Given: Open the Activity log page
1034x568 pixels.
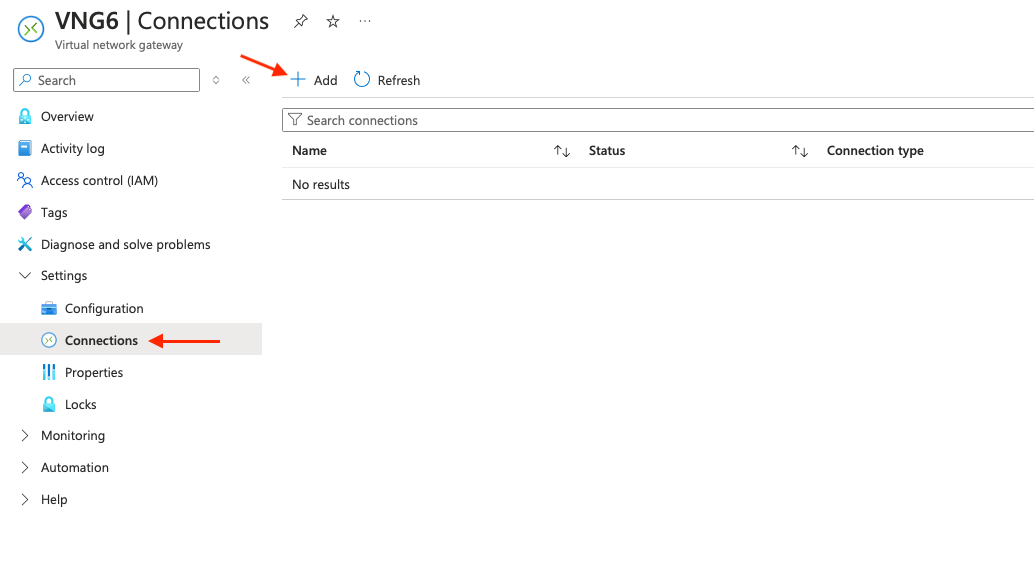Looking at the screenshot, I should coord(73,148).
